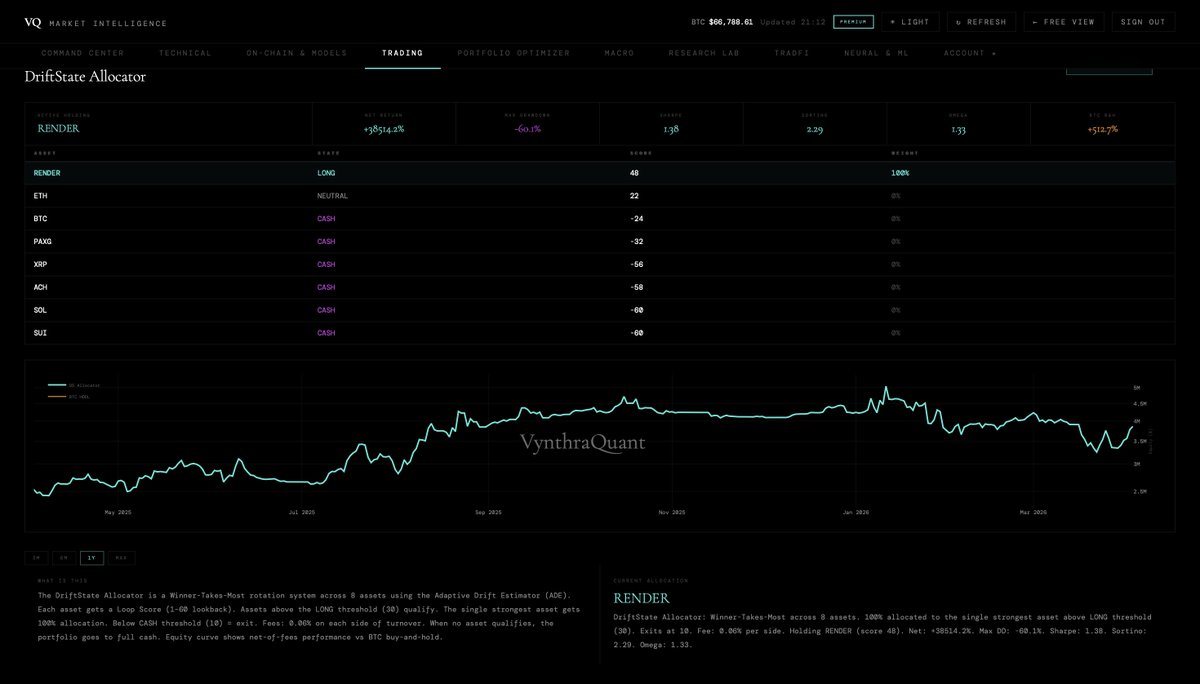Click the CASH state in XRP row
The height and width of the screenshot is (684, 1200).
[x=326, y=265]
